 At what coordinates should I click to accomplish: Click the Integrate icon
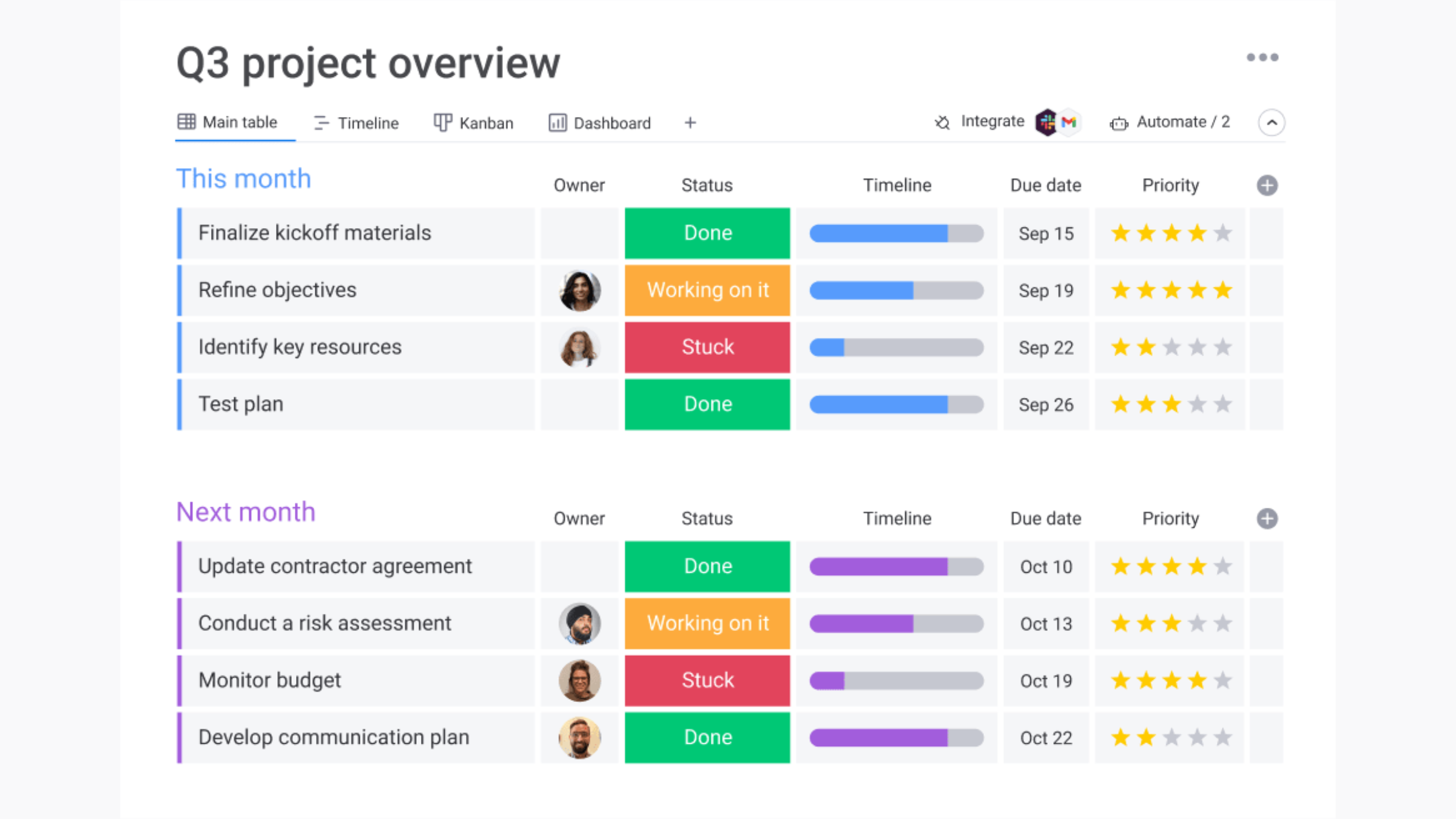click(940, 122)
